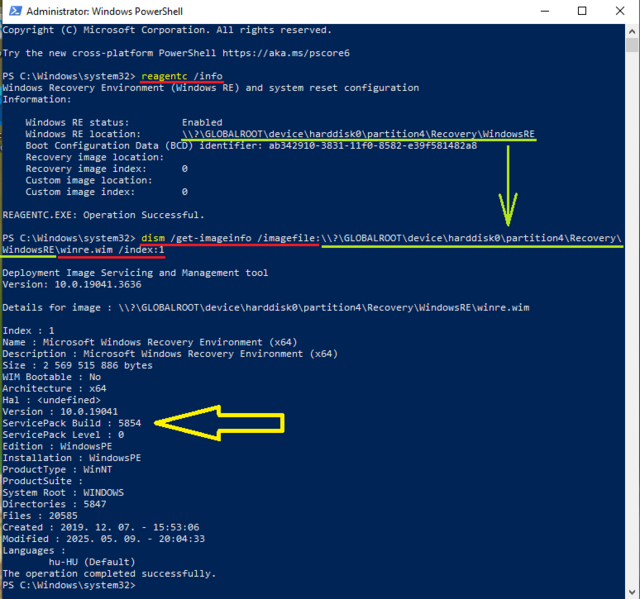Click the 'ServicePack Build : 5854' line
The height and width of the screenshot is (599, 640).
[x=72, y=423]
